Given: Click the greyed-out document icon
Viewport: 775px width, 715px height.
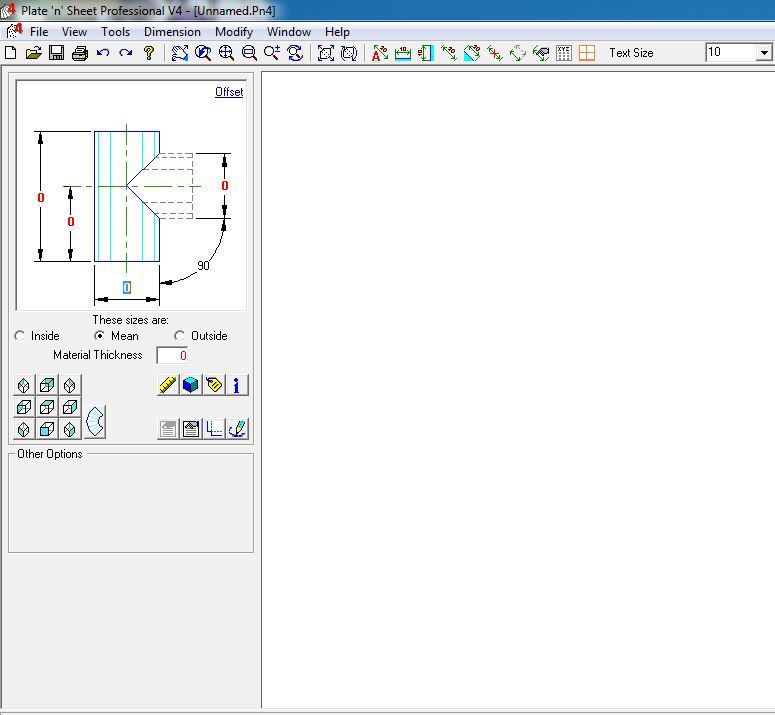Looking at the screenshot, I should coord(168,429).
